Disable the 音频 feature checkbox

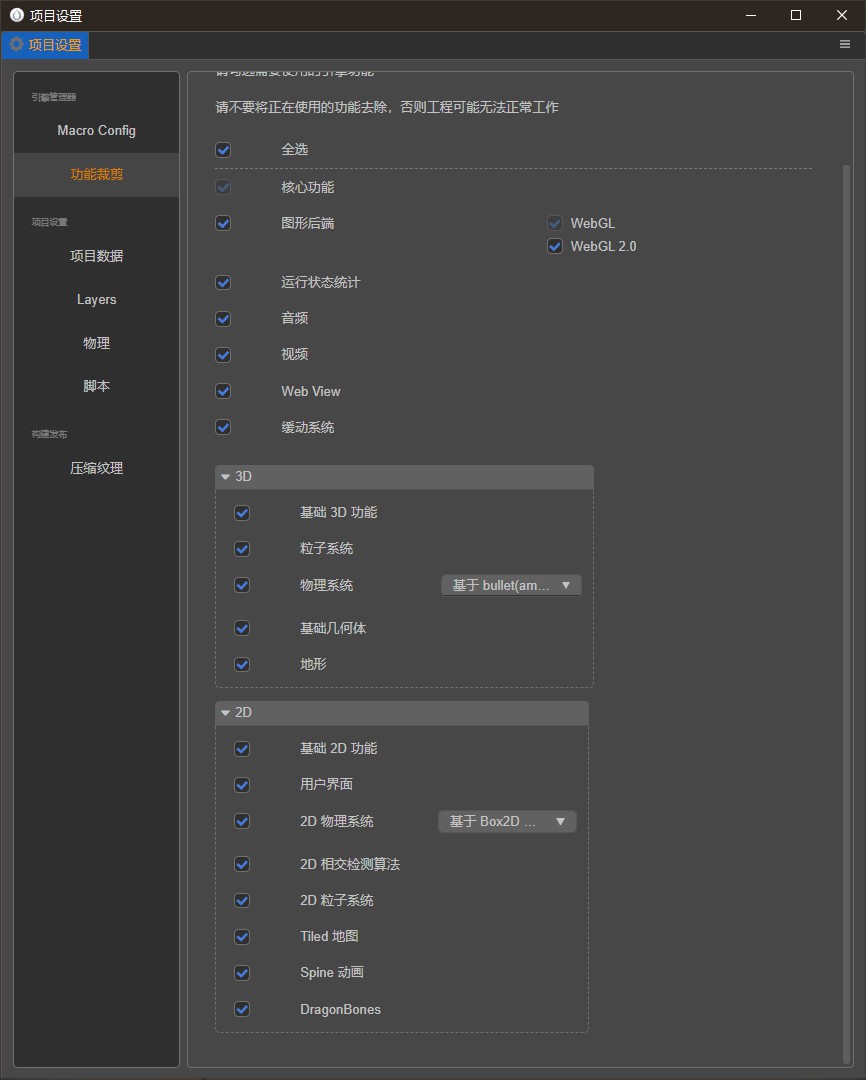coord(223,319)
